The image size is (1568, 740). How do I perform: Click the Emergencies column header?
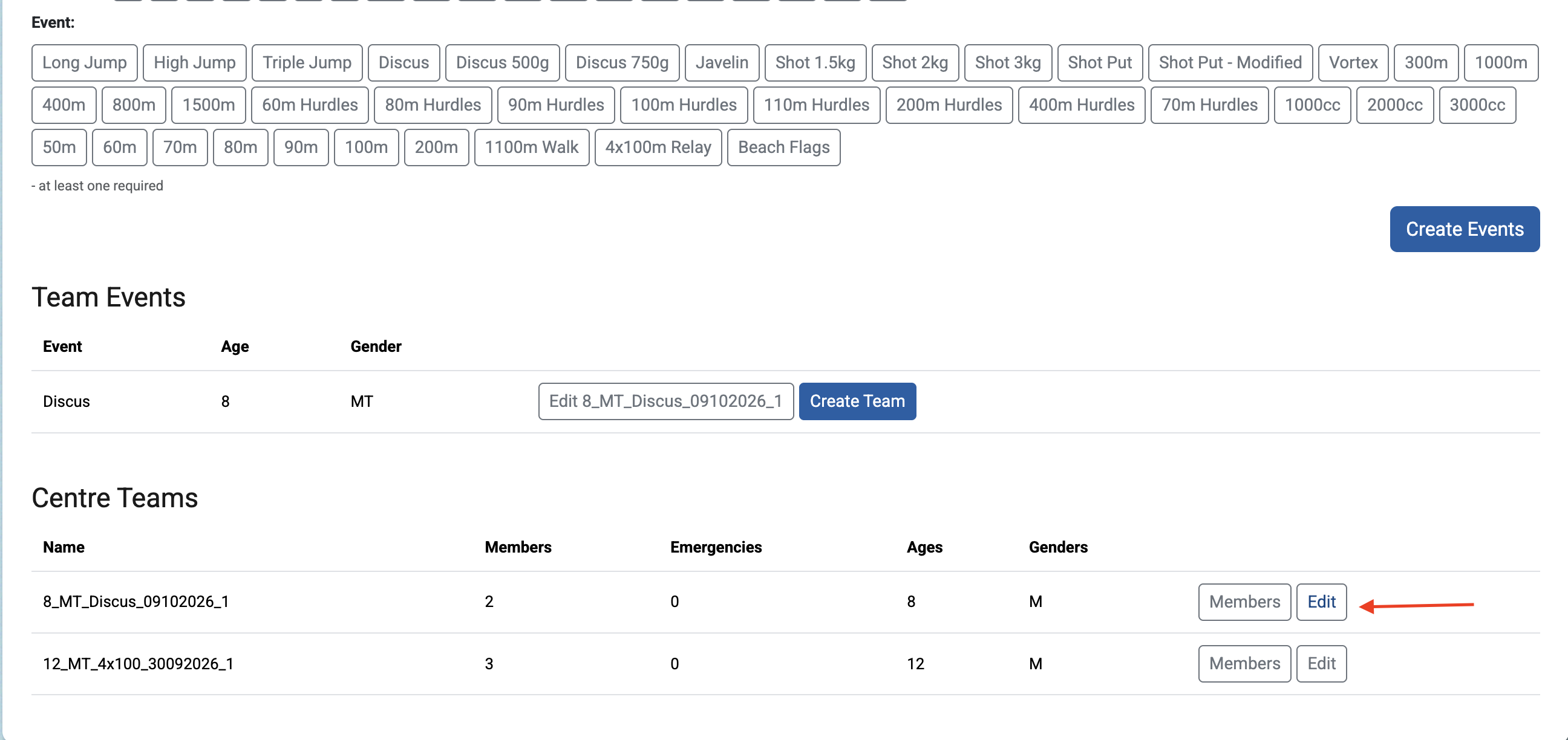click(716, 547)
